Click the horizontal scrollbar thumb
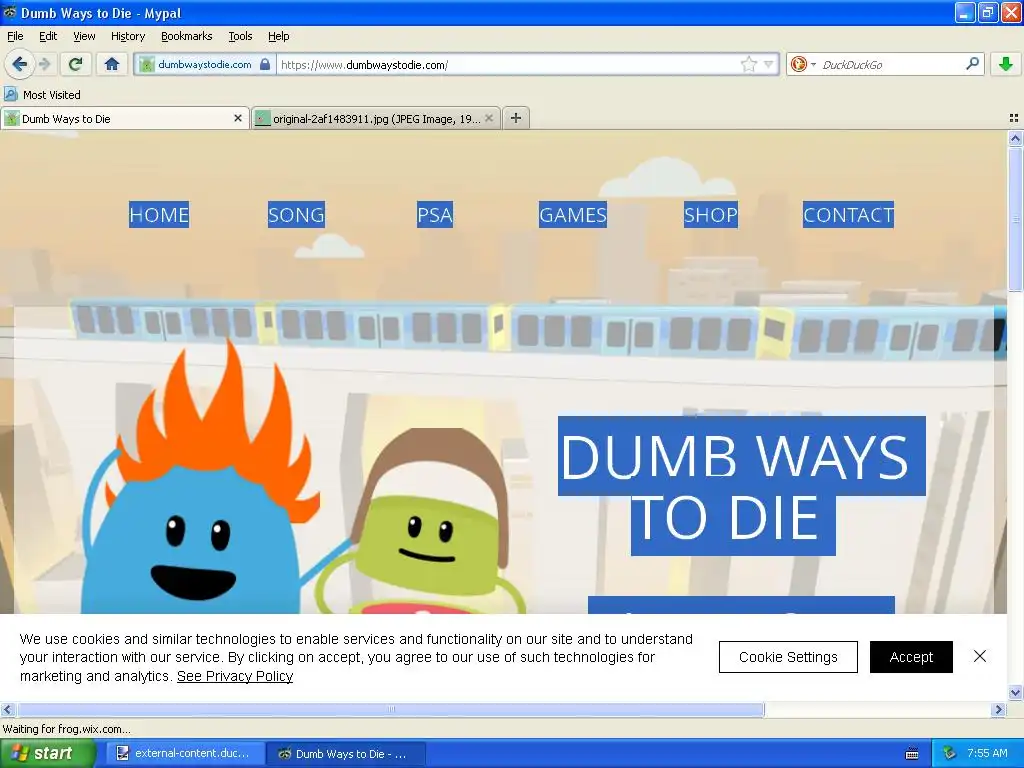Viewport: 1024px width, 768px height. (x=391, y=709)
